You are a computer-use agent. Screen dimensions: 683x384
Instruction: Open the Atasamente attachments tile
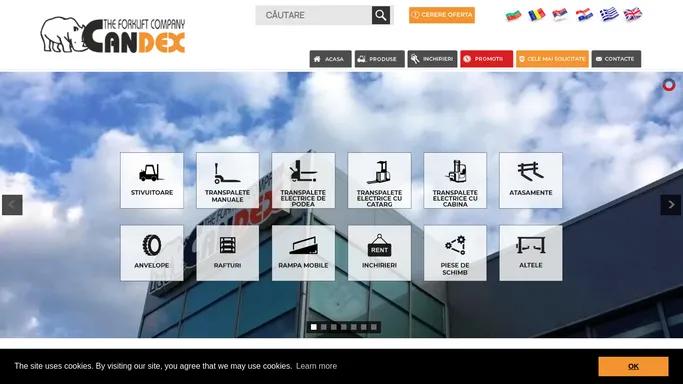pyautogui.click(x=531, y=180)
